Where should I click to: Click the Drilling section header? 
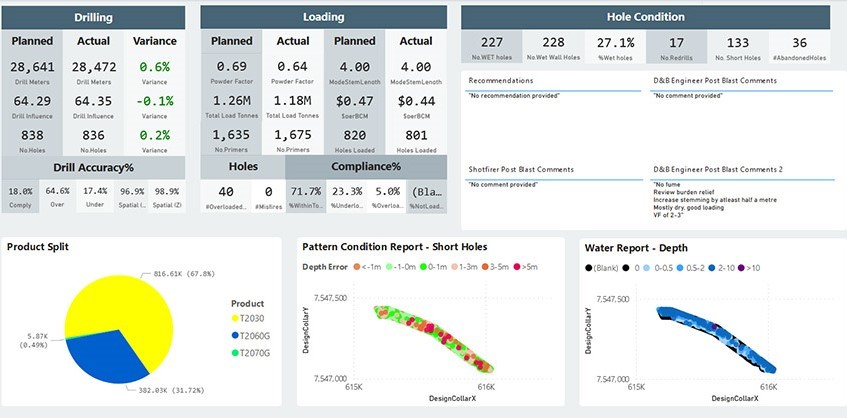(95, 17)
